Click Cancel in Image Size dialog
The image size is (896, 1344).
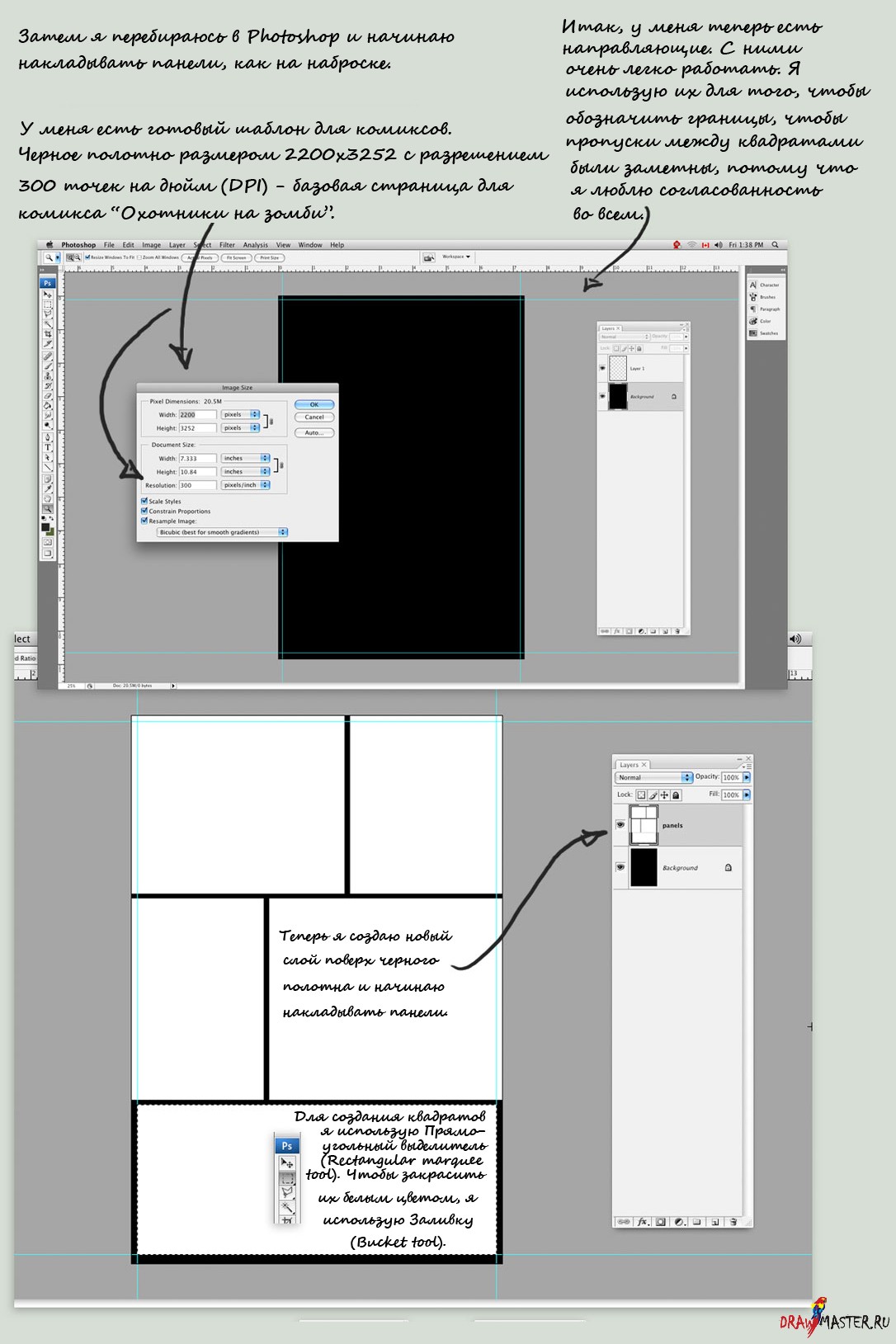coord(314,417)
